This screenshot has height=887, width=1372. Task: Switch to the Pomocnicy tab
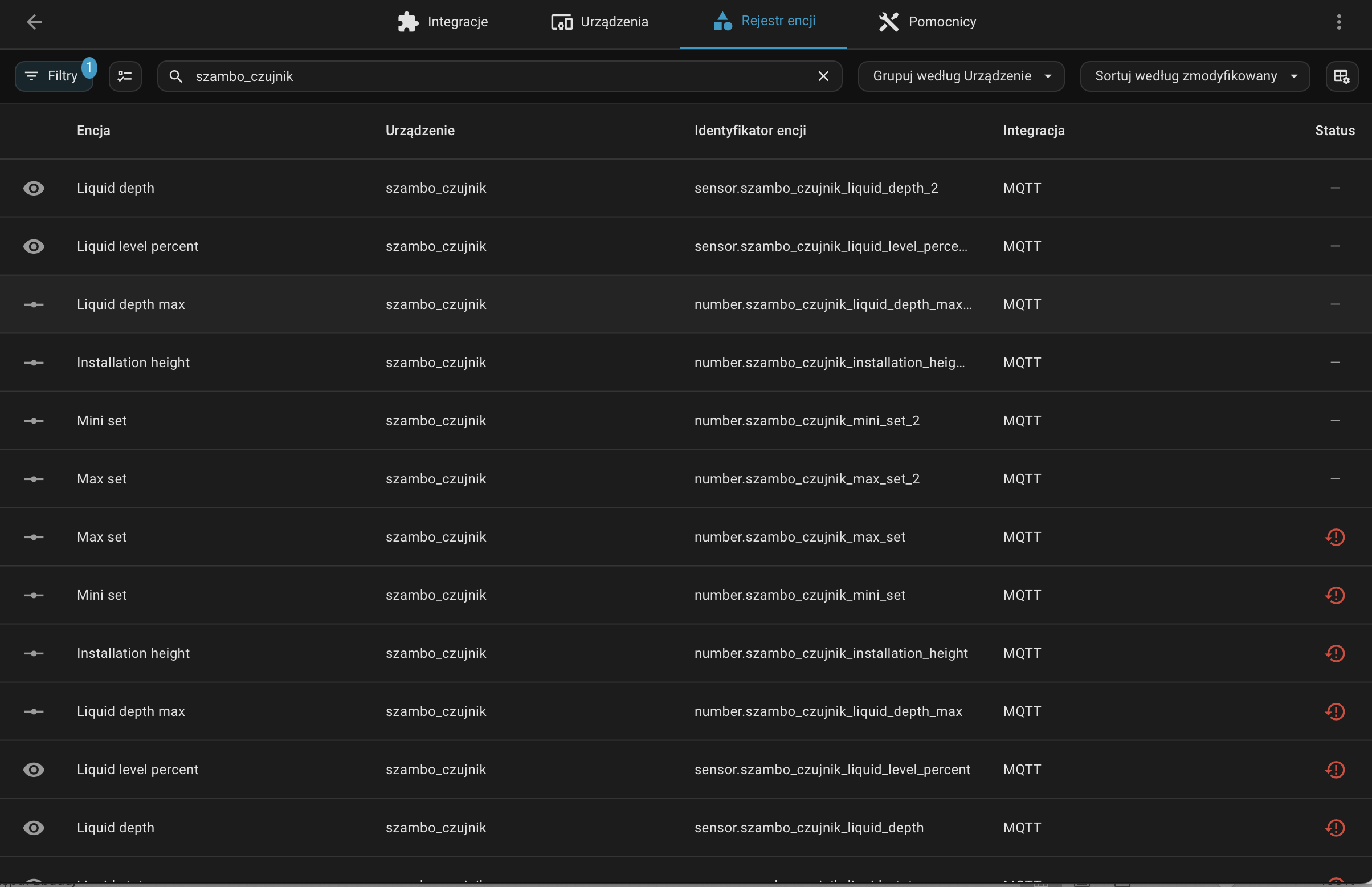pos(927,22)
